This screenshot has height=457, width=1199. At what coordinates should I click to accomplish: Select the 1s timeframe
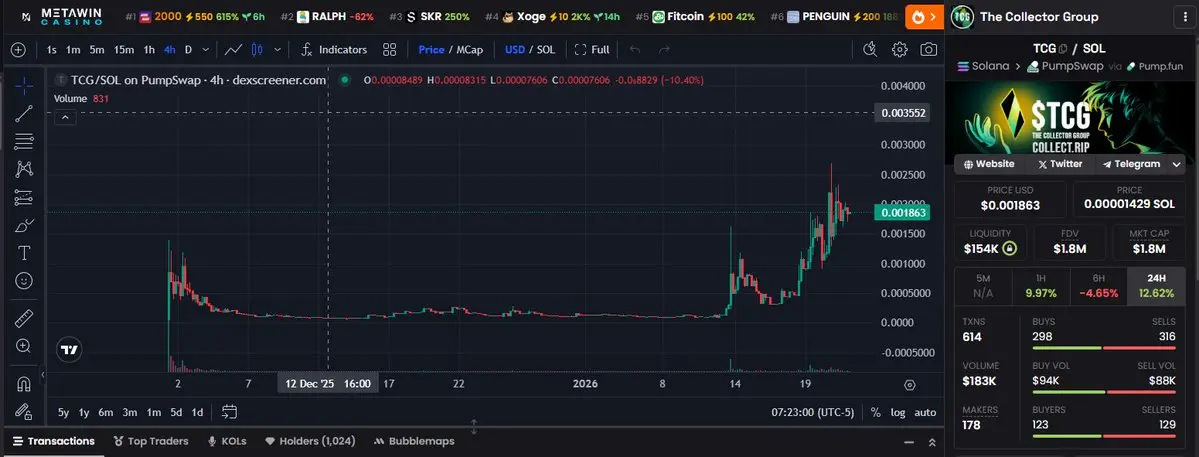(x=52, y=50)
